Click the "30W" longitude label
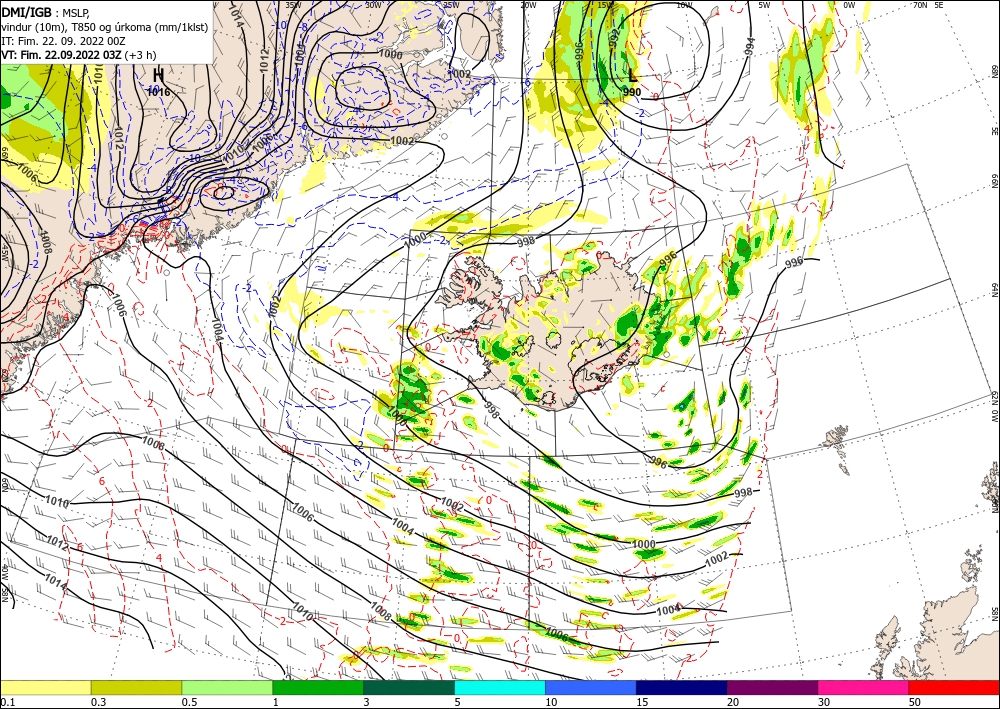 pos(373,4)
